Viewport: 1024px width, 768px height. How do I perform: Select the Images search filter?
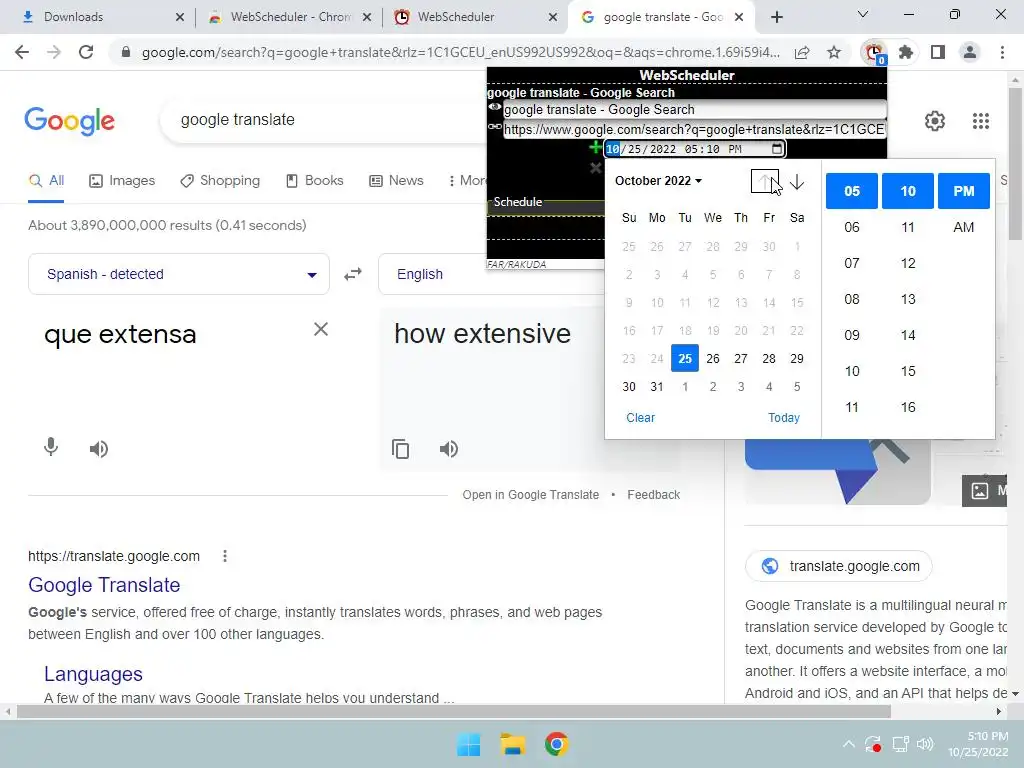(x=122, y=181)
